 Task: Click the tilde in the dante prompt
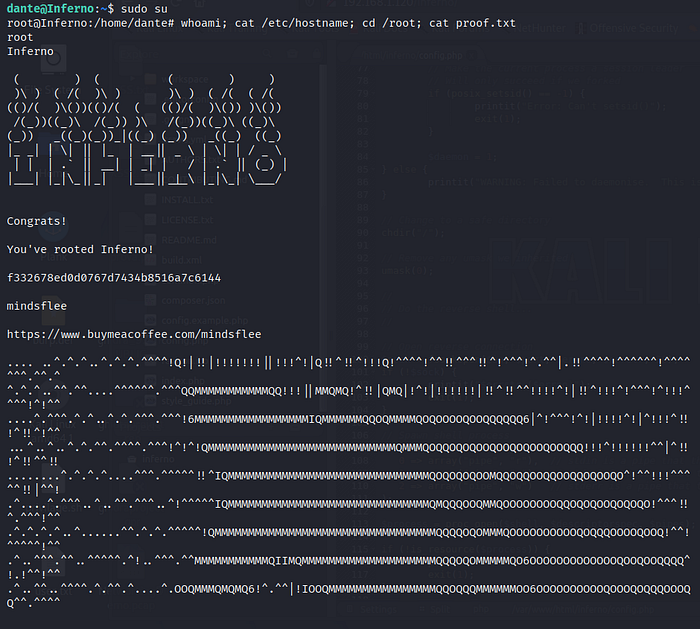point(110,8)
